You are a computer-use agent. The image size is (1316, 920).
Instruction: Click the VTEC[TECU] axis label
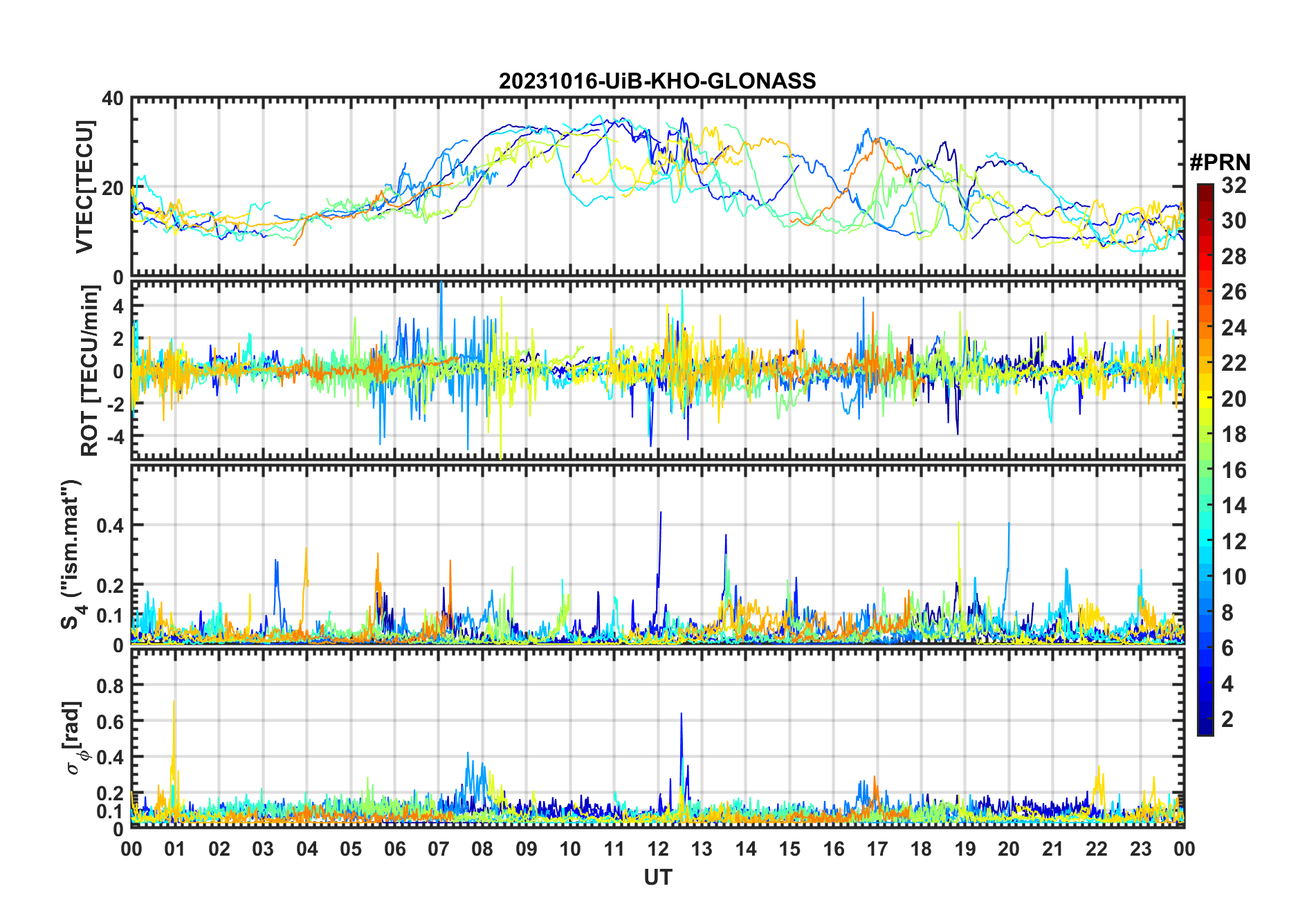pos(84,187)
